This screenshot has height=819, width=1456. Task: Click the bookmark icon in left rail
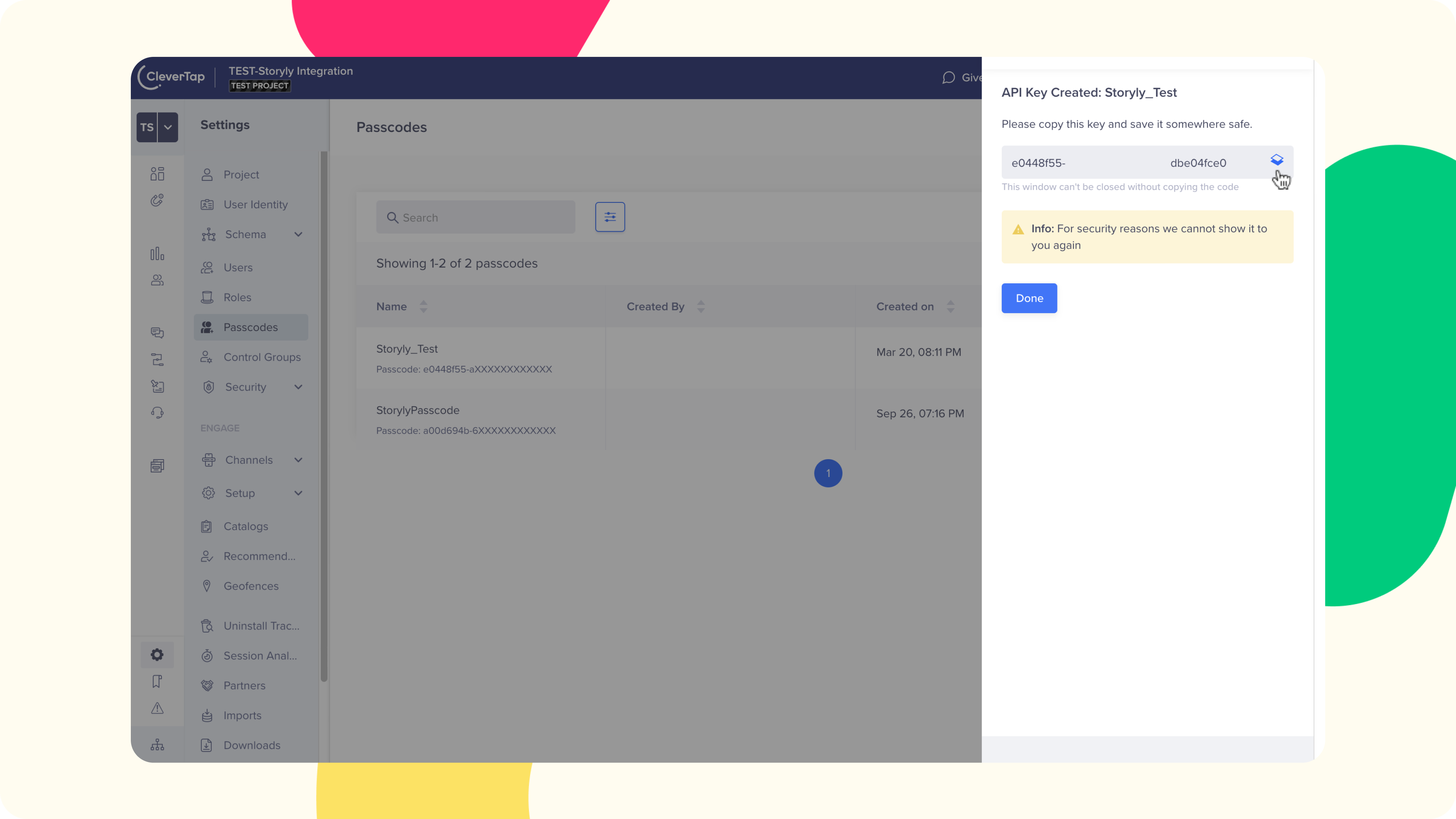[157, 682]
